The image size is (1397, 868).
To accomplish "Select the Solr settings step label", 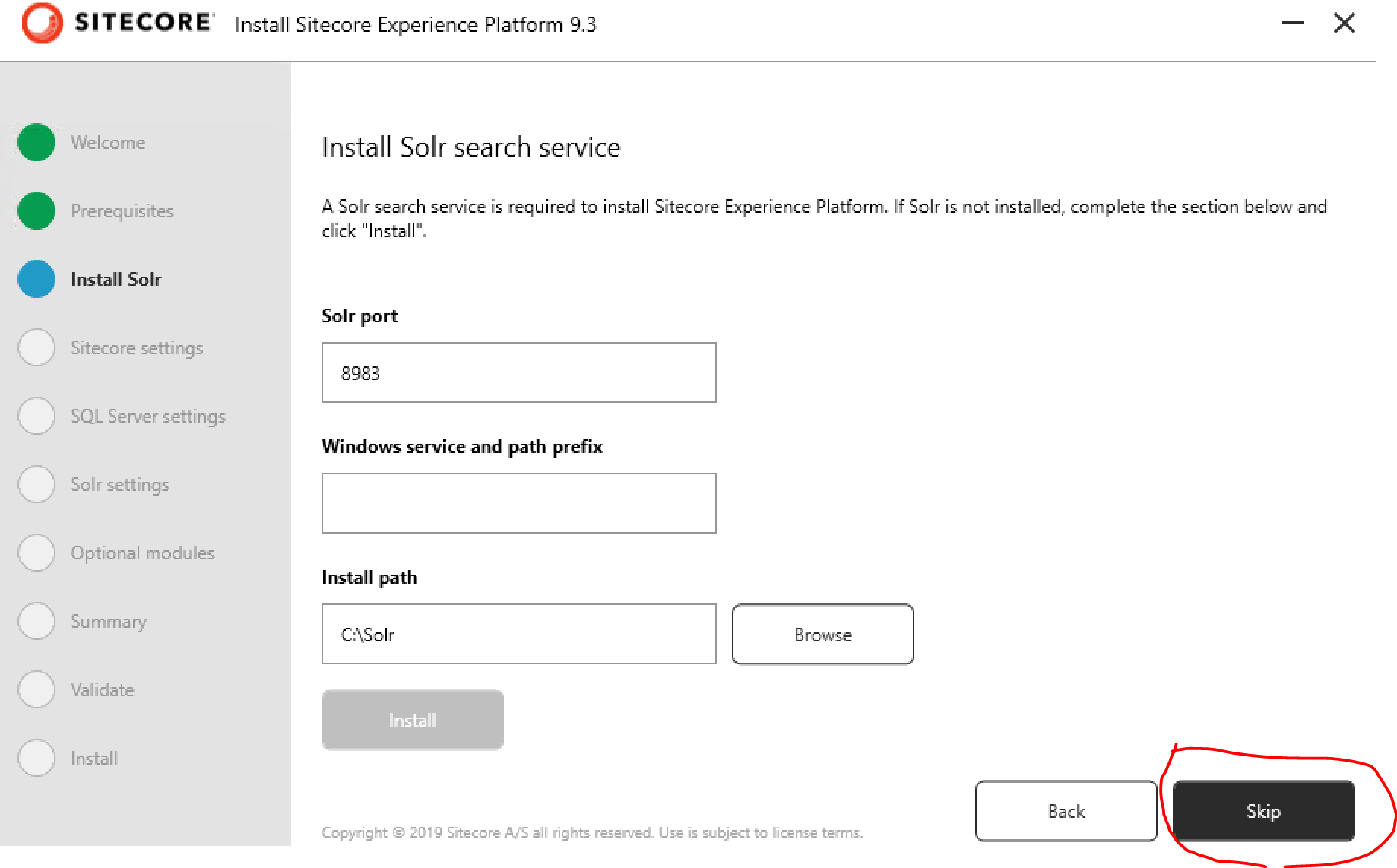I will (x=120, y=485).
